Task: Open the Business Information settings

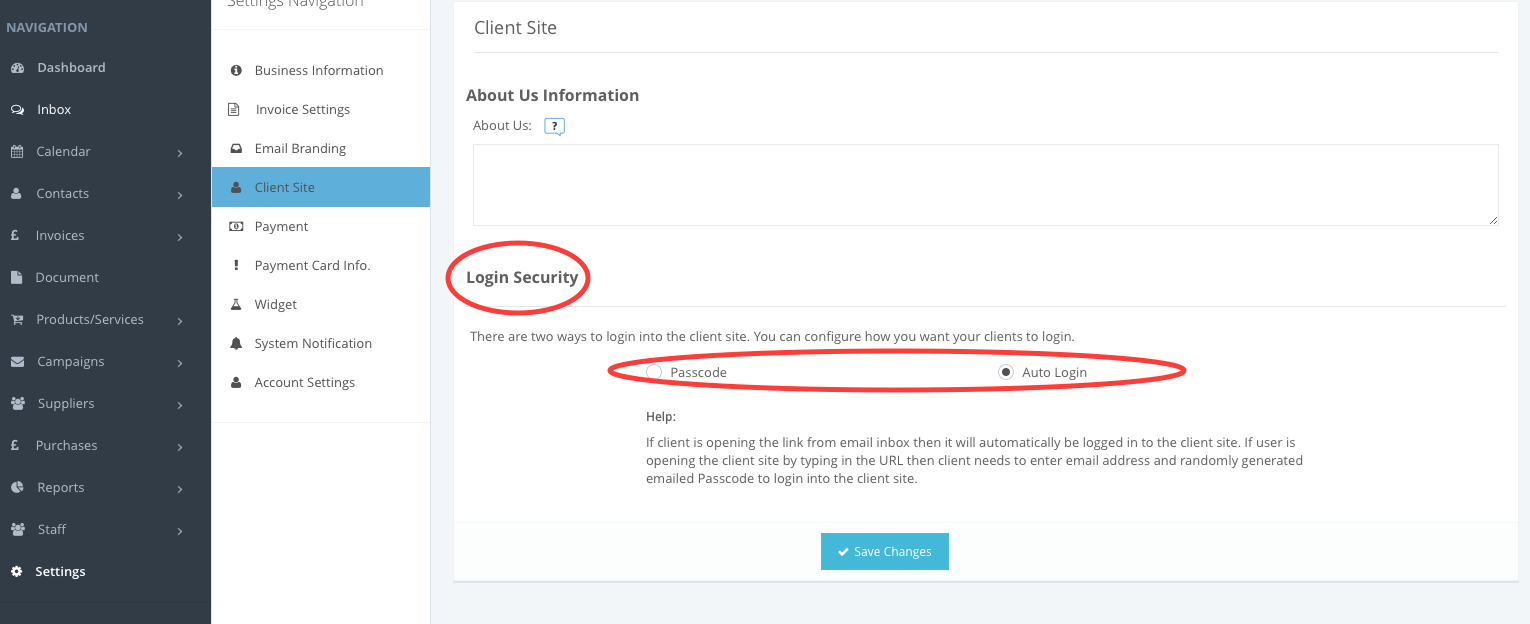Action: (x=318, y=71)
